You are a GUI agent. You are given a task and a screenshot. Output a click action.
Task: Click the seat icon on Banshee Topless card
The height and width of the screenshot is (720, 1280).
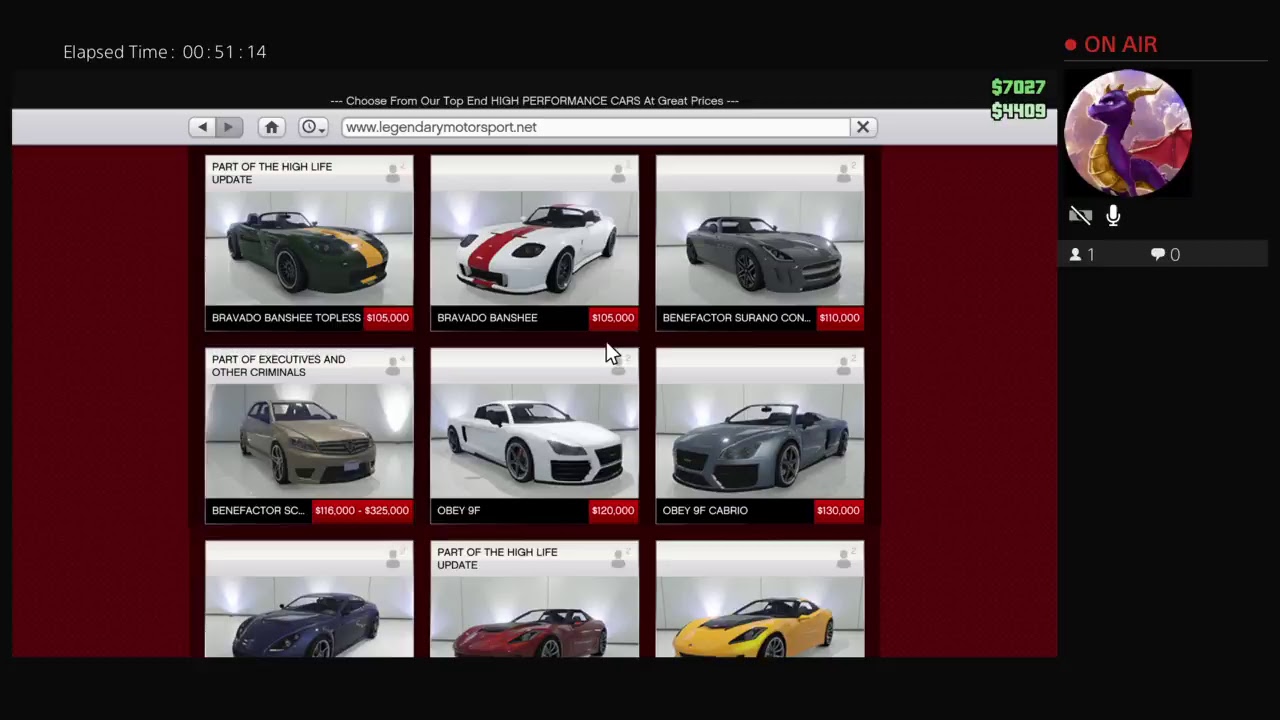pos(394,174)
